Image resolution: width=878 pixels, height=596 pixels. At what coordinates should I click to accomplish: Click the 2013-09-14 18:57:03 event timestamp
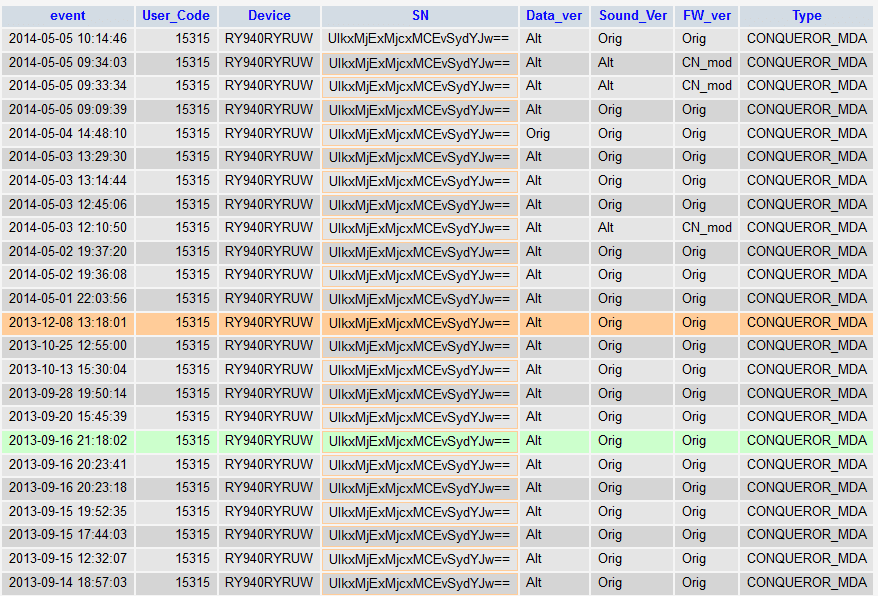click(x=68, y=583)
